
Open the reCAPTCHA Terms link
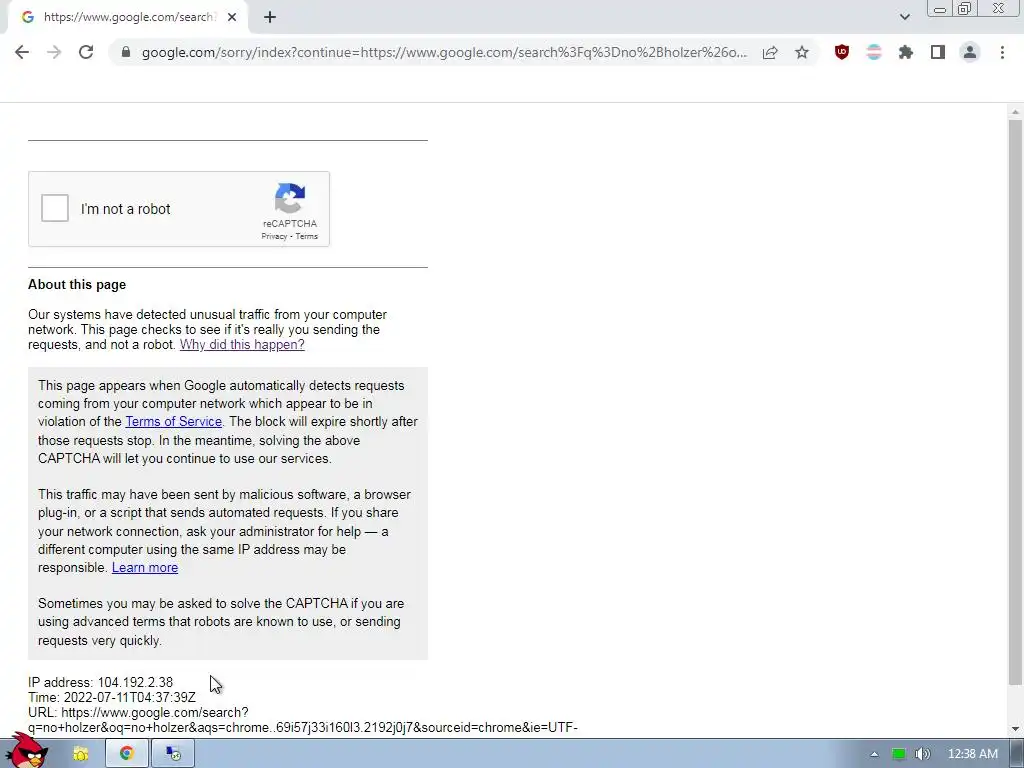click(x=306, y=236)
